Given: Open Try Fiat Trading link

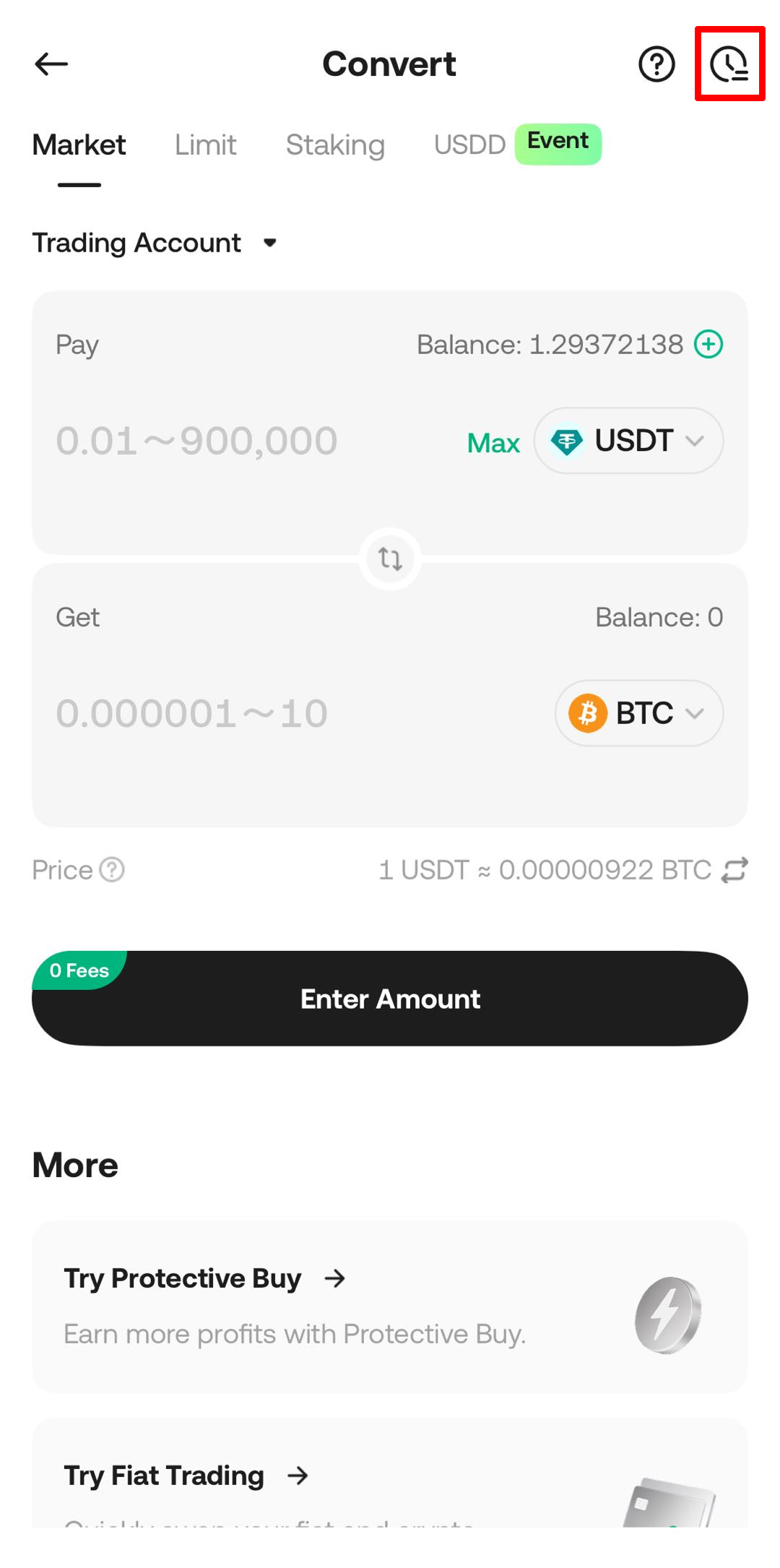Looking at the screenshot, I should point(186,1476).
